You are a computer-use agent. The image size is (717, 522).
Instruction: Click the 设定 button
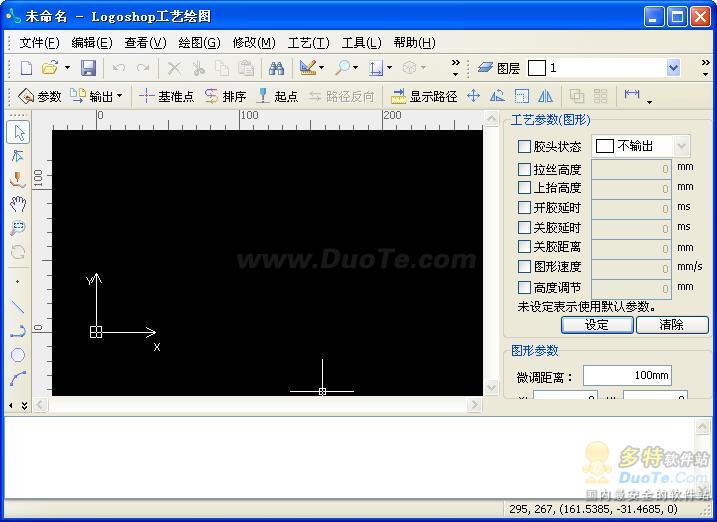[597, 325]
